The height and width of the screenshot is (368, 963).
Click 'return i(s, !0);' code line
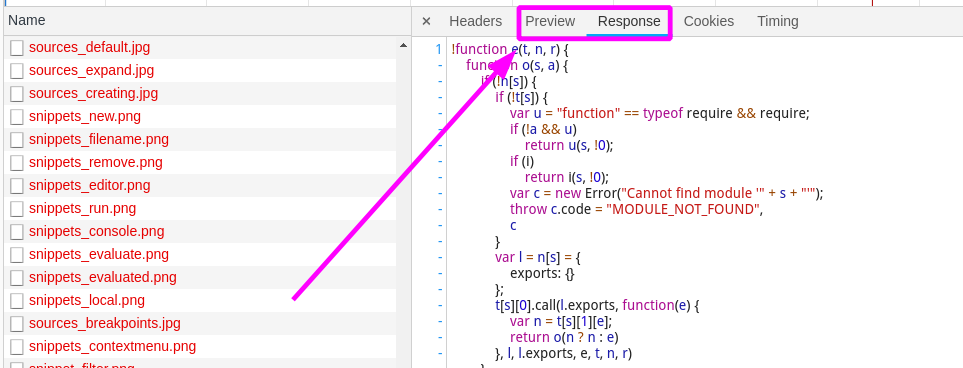567,177
